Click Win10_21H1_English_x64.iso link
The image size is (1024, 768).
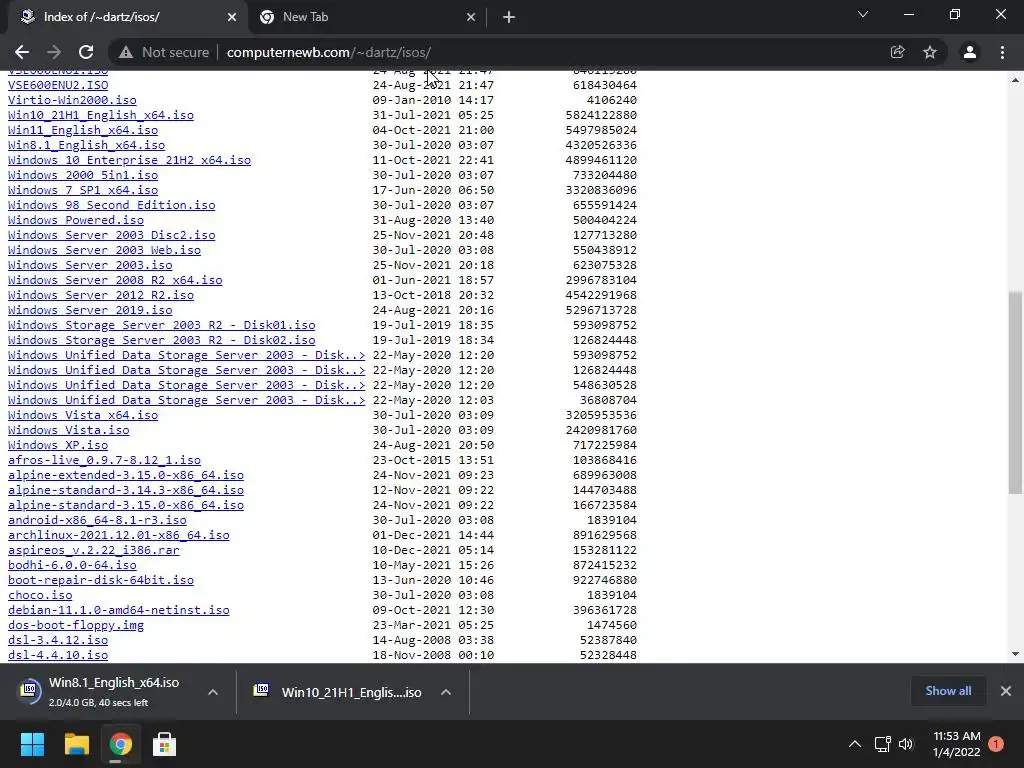coord(101,115)
